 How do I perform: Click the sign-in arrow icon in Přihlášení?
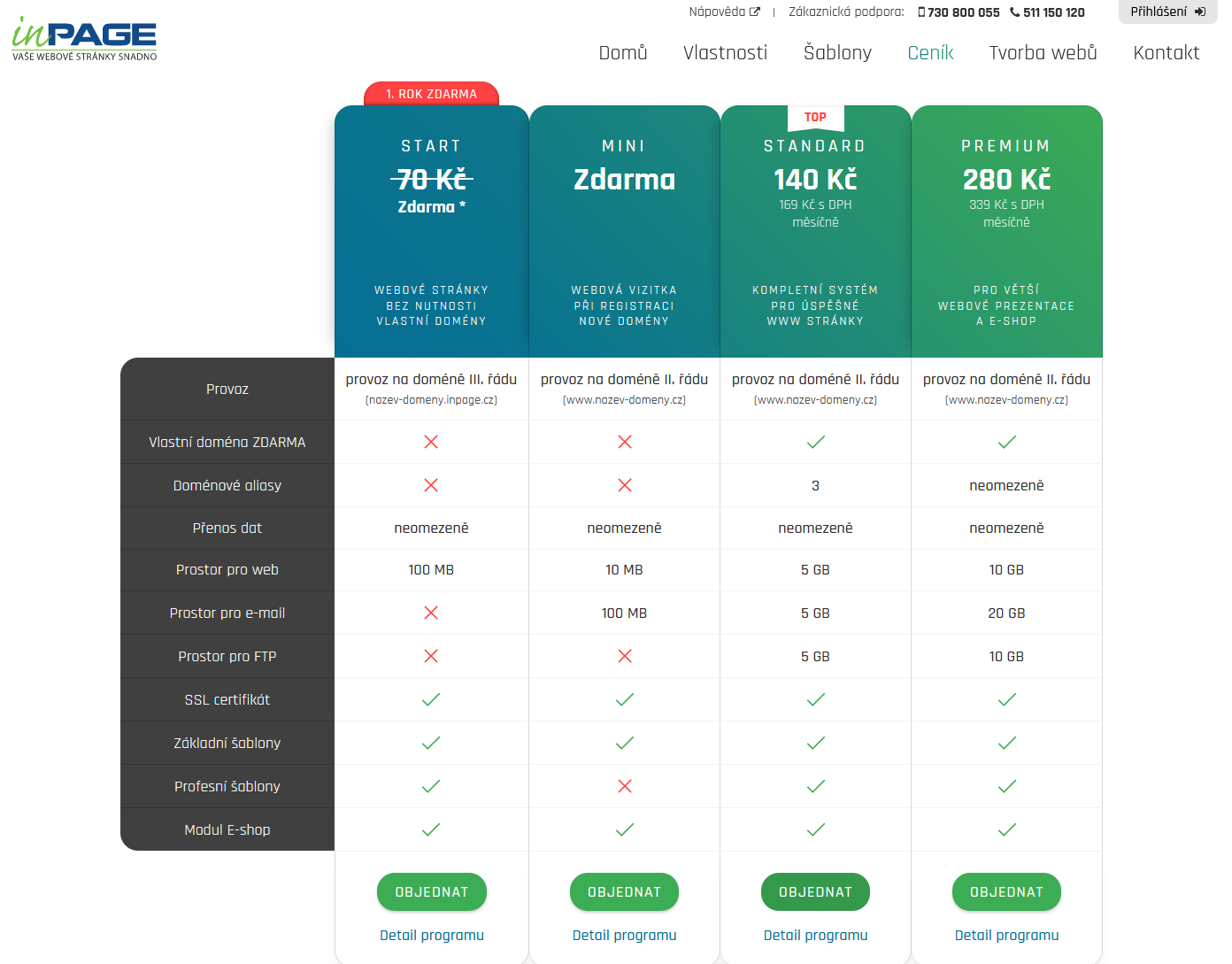tap(1200, 12)
